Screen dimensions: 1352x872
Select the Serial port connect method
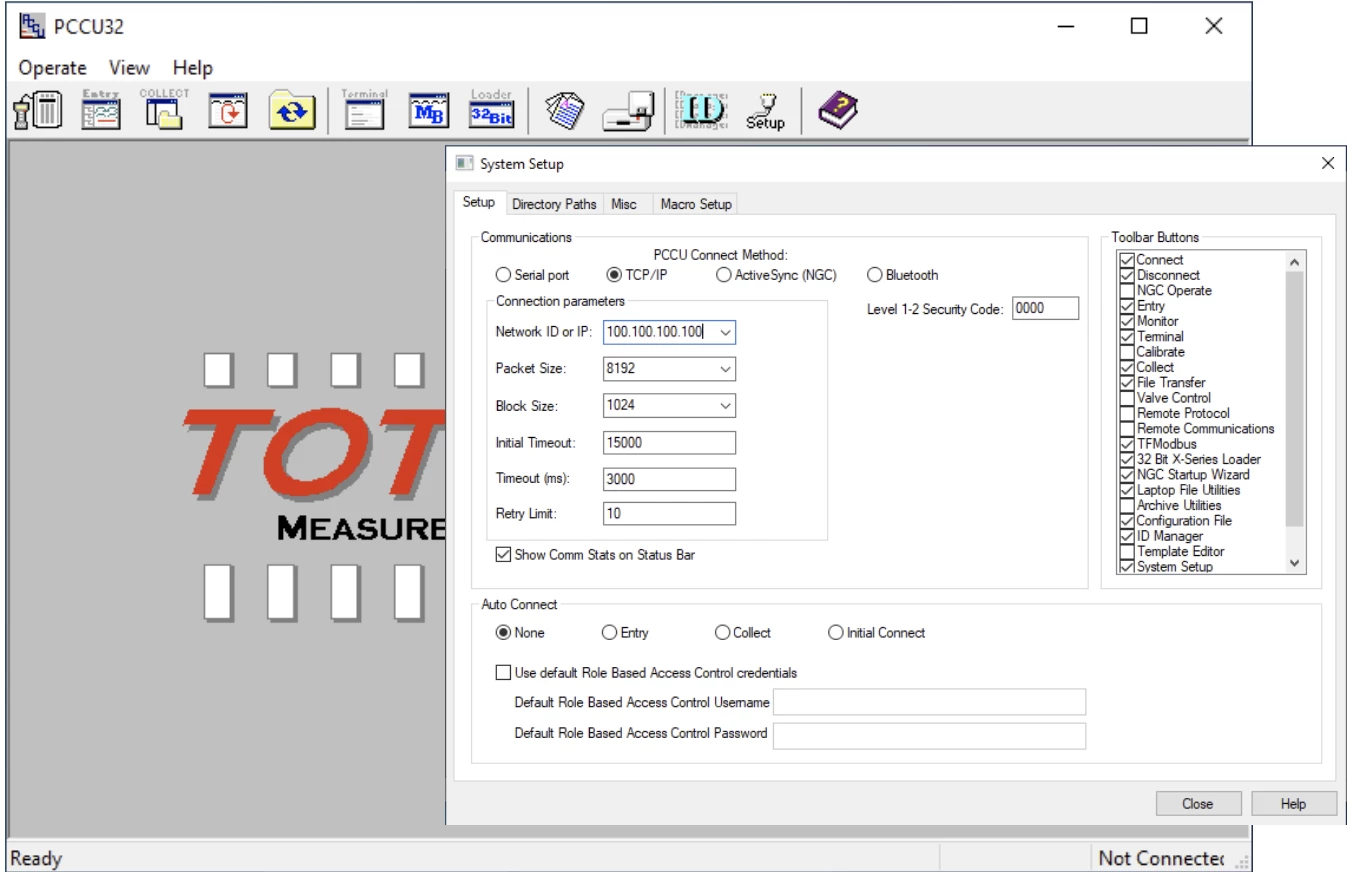[503, 275]
